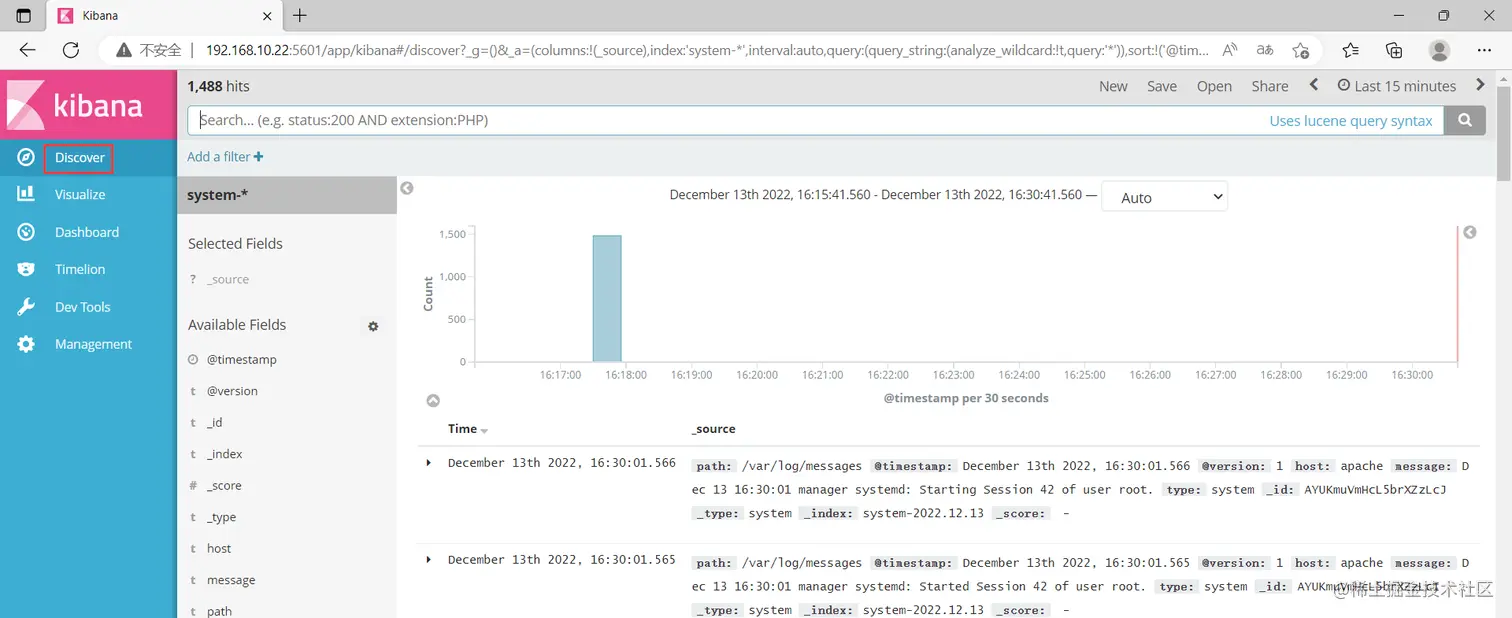Open the Management gear icon

pyautogui.click(x=26, y=344)
